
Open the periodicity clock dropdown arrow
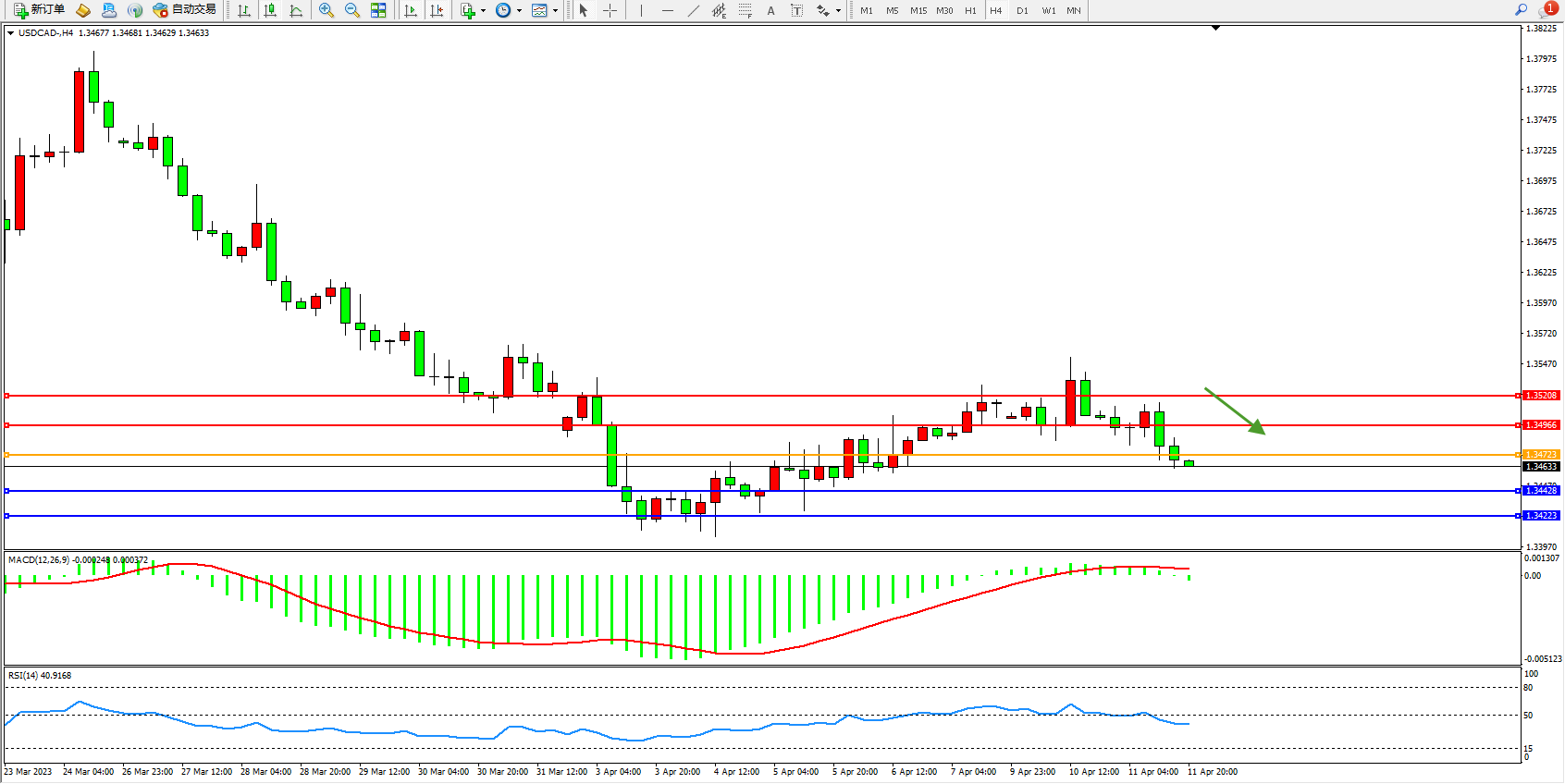tap(519, 11)
